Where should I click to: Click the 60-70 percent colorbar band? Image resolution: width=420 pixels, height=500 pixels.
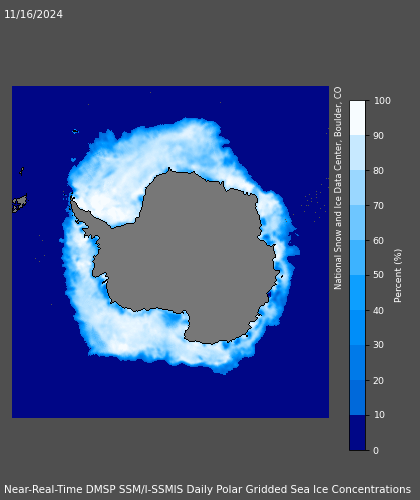[357, 223]
